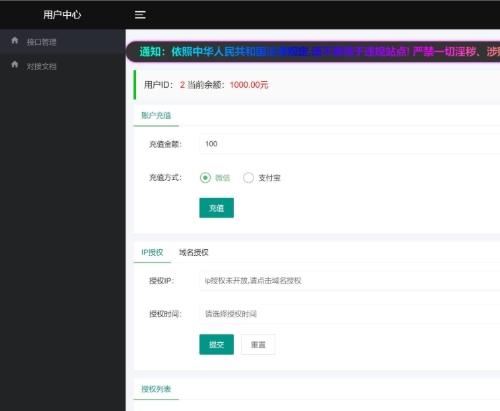Click the green 充值 button
Image resolution: width=500 pixels, height=411 pixels.
(x=217, y=208)
